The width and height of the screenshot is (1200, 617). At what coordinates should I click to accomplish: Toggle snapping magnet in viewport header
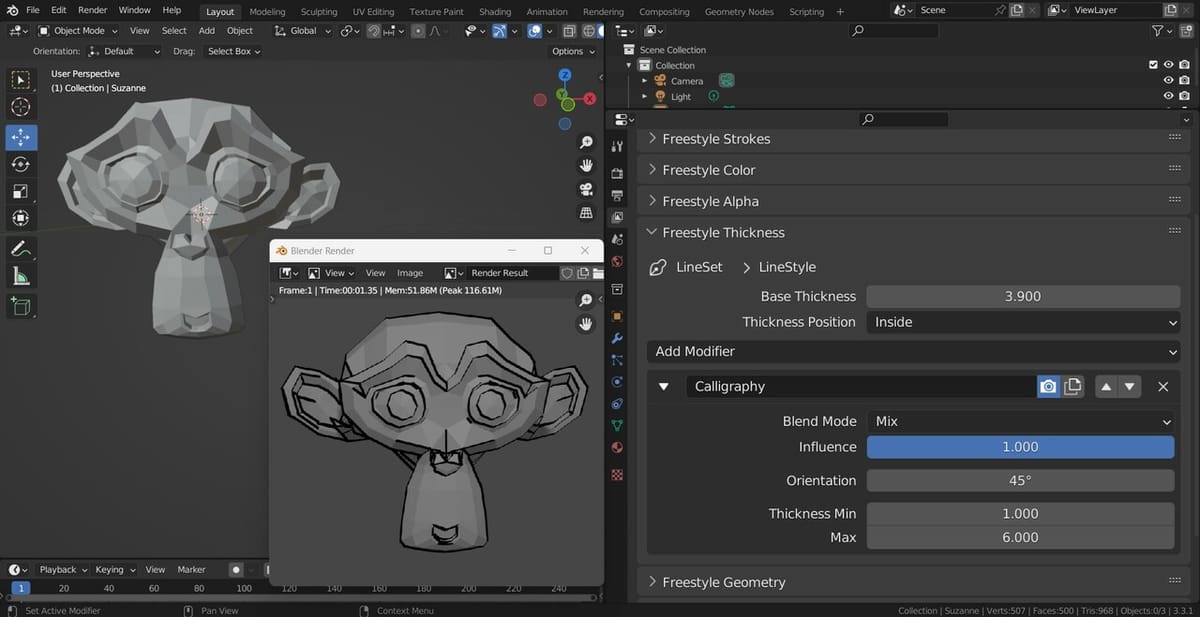coord(373,31)
